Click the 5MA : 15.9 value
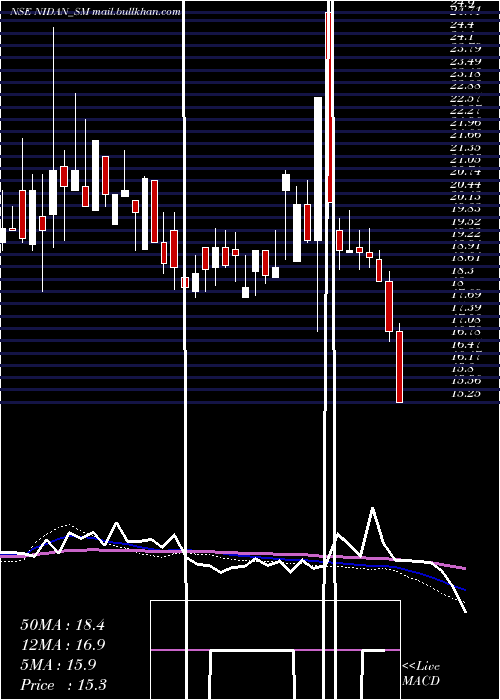500x700 pixels. click(58, 665)
